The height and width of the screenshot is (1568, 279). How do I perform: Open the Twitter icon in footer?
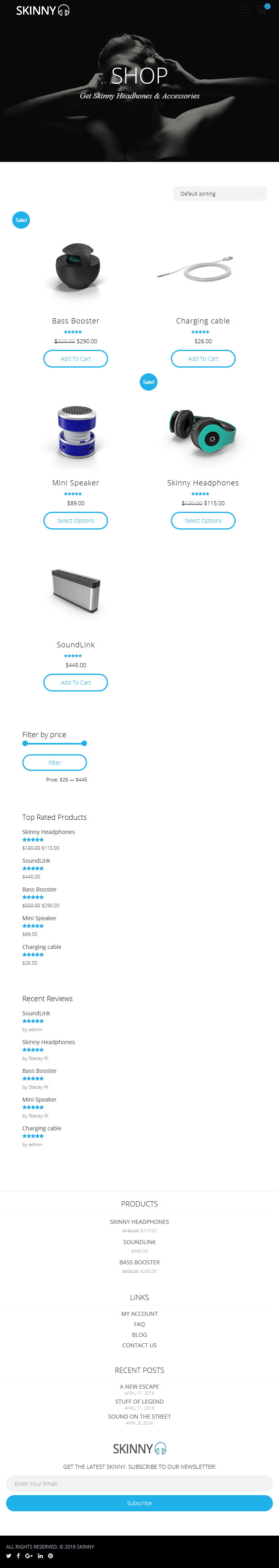[9, 1555]
